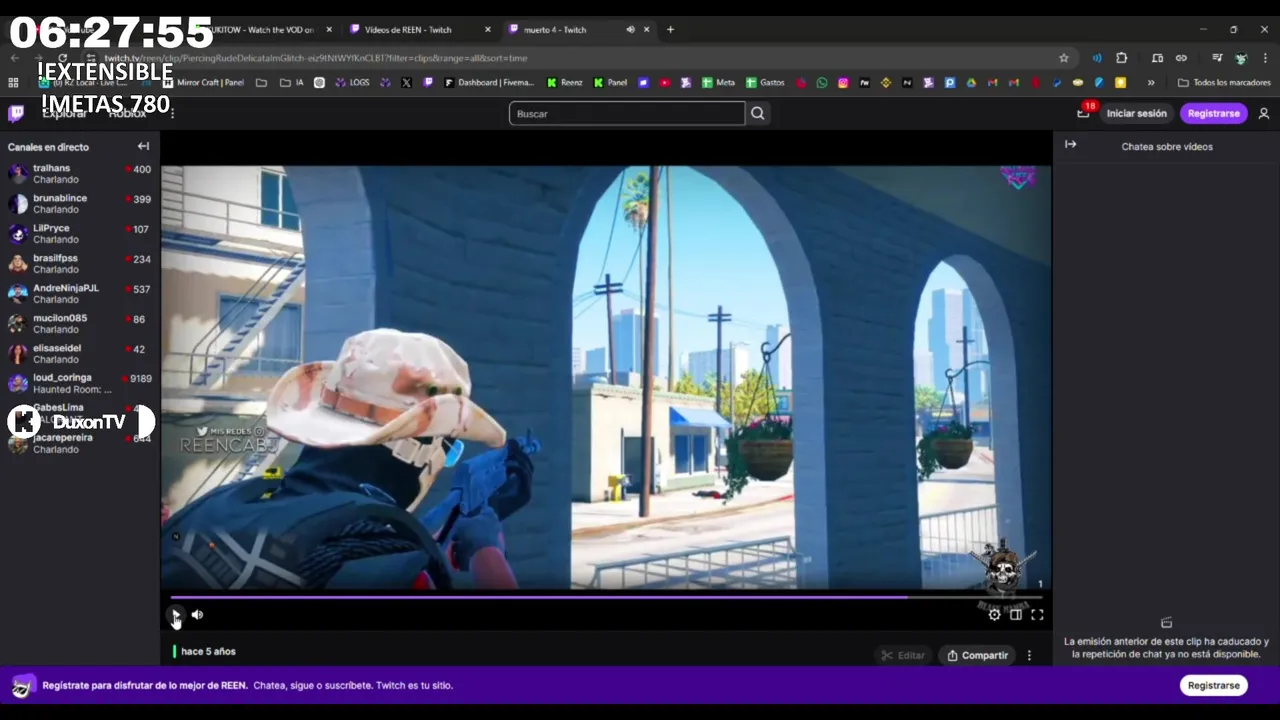
Task: Open the AndreNinjaPJL live channel
Action: click(80, 294)
